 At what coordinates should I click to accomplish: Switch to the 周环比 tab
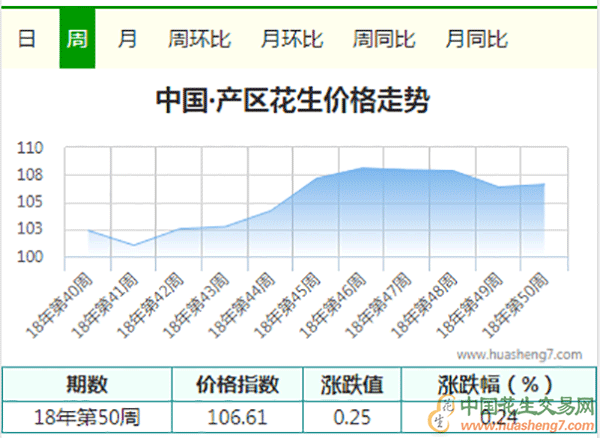click(x=199, y=40)
